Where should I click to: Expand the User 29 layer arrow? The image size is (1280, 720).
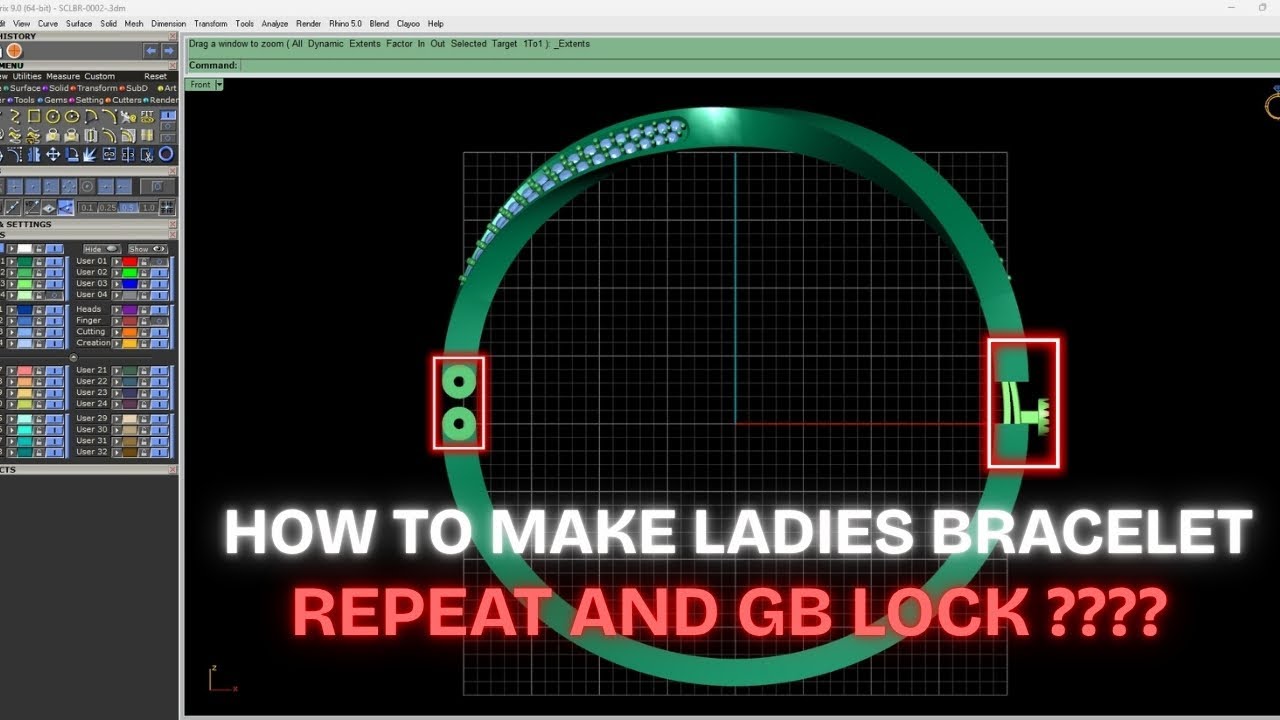[x=117, y=418]
